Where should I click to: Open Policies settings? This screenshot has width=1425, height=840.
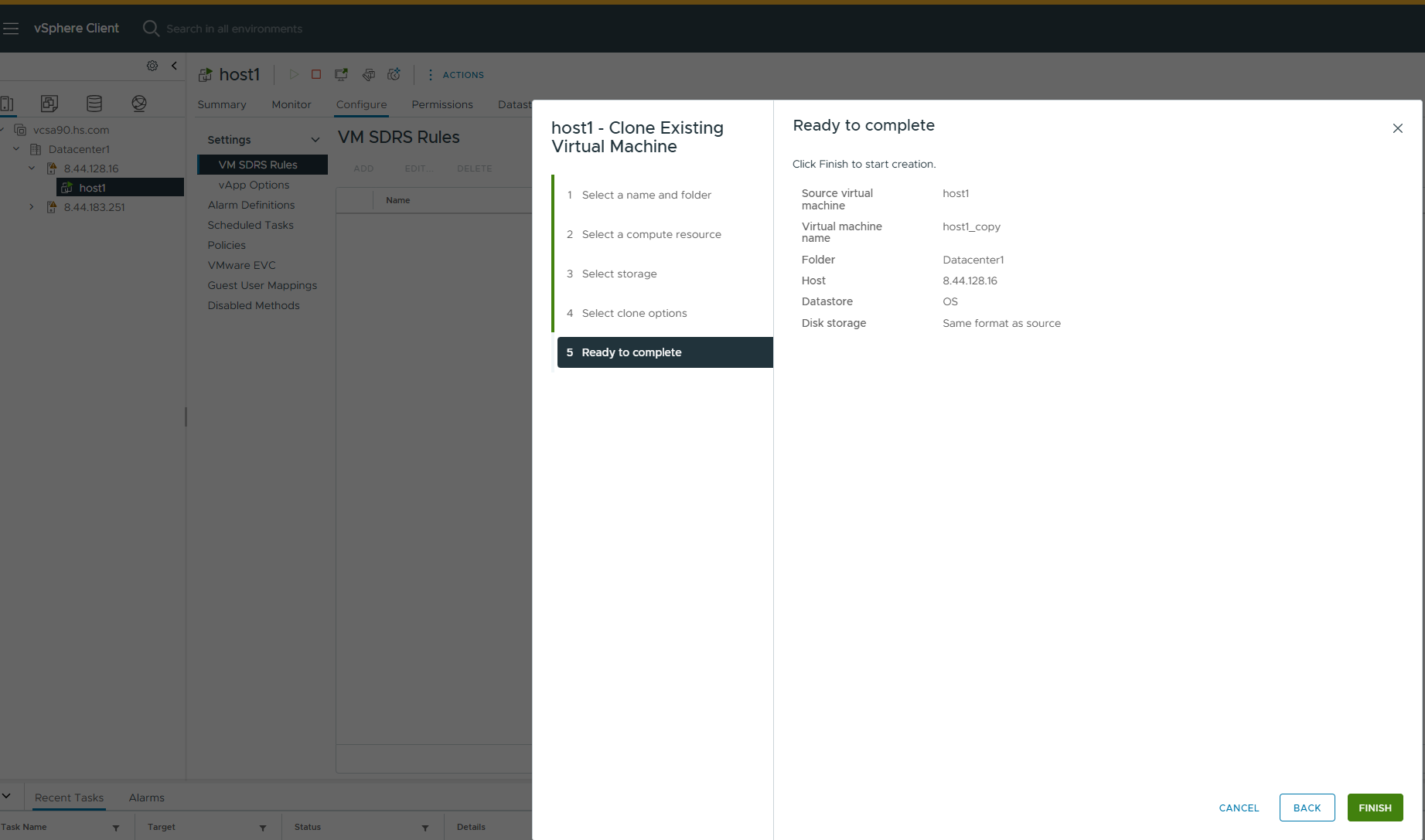[227, 245]
